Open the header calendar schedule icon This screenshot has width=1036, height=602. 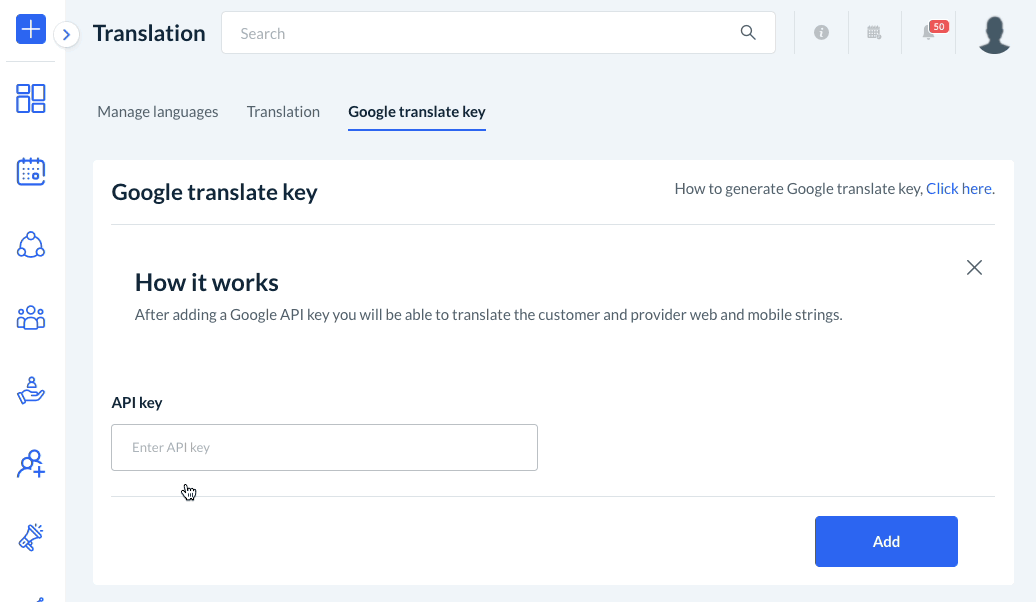click(874, 33)
